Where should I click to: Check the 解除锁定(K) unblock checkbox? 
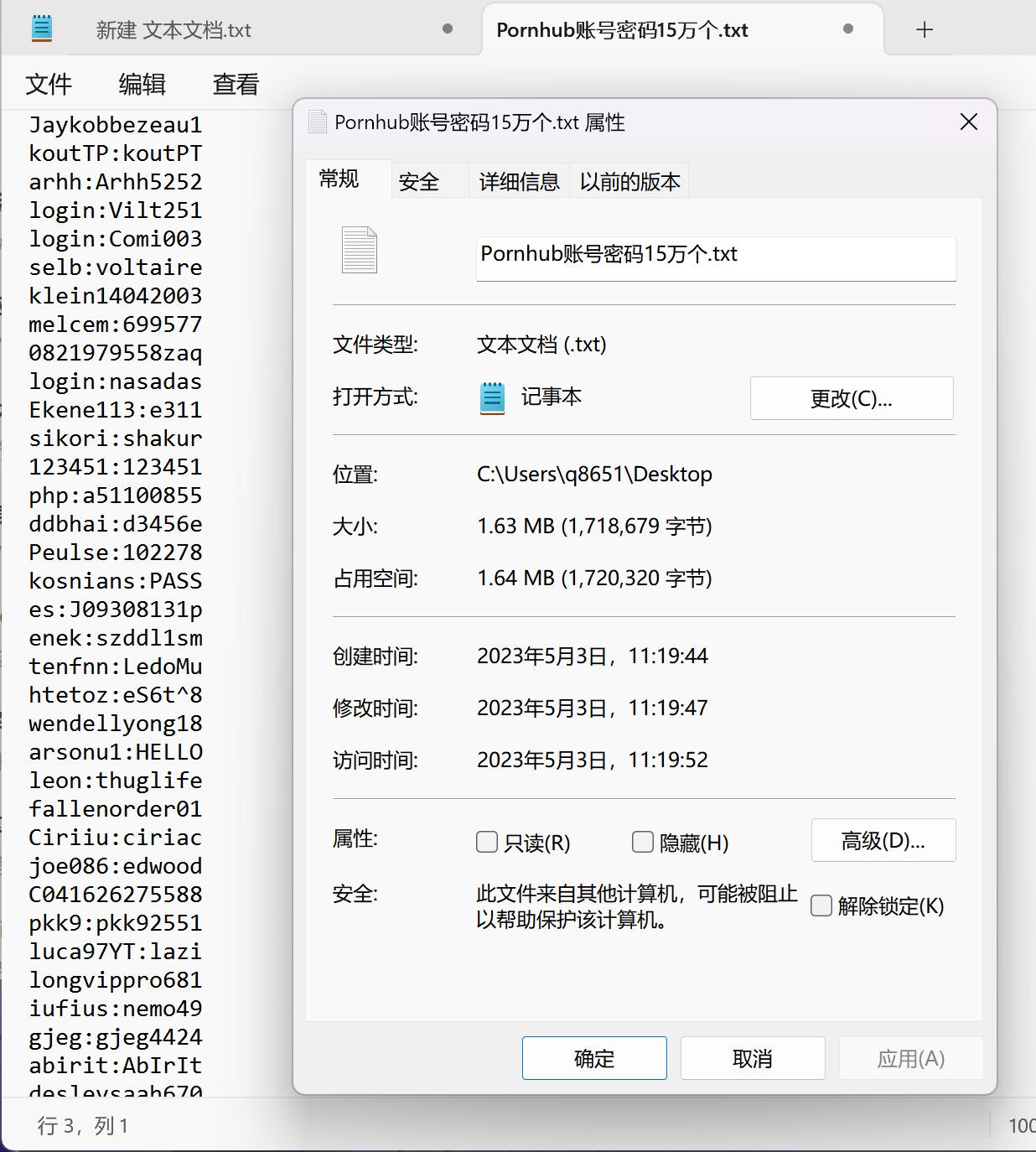[x=821, y=906]
